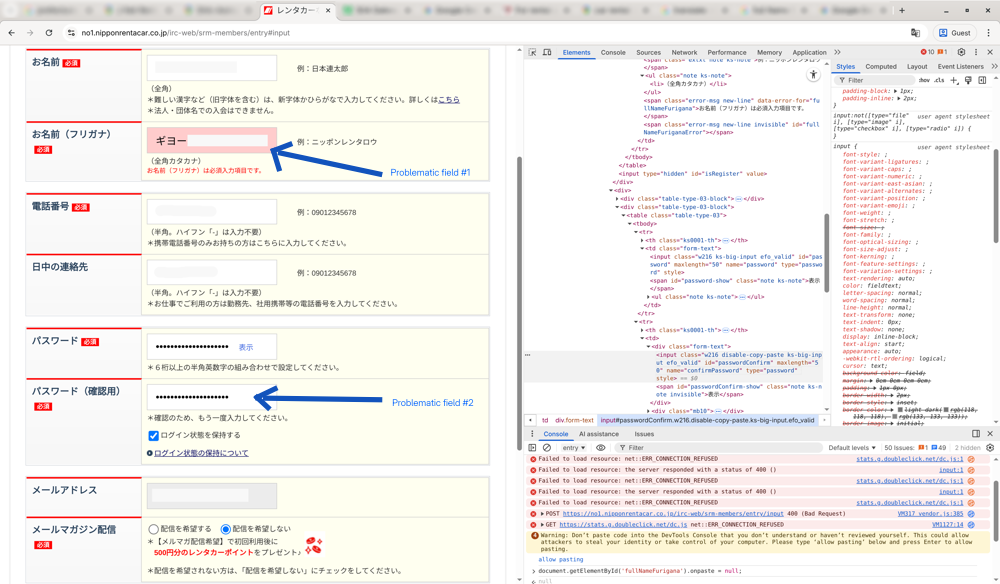The image size is (1000, 584).
Task: Click the new style rule plus icon
Action: pyautogui.click(x=954, y=80)
